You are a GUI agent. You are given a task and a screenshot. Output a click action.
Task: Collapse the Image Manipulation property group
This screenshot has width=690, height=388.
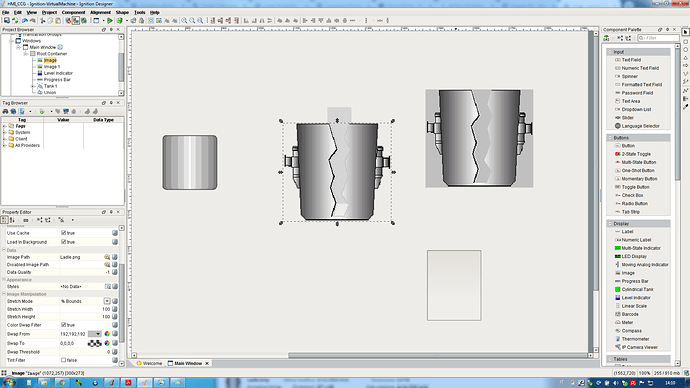coord(4,294)
